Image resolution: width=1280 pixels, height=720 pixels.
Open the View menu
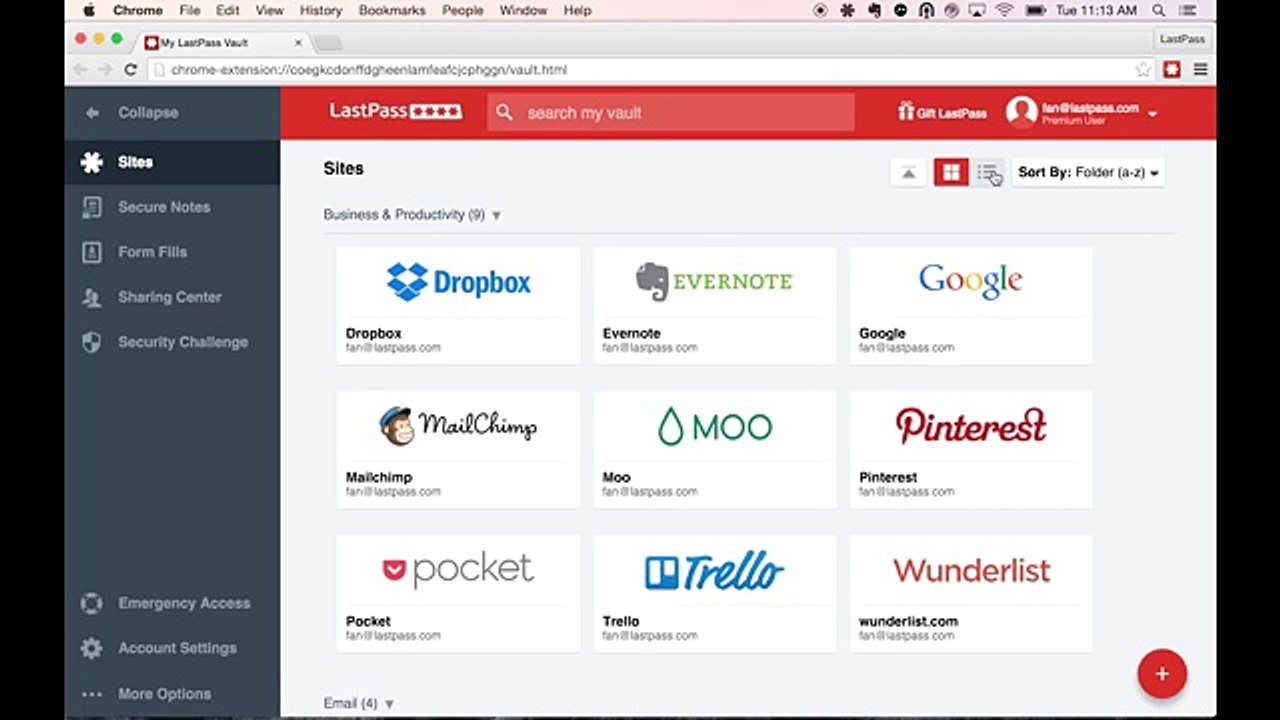[270, 10]
